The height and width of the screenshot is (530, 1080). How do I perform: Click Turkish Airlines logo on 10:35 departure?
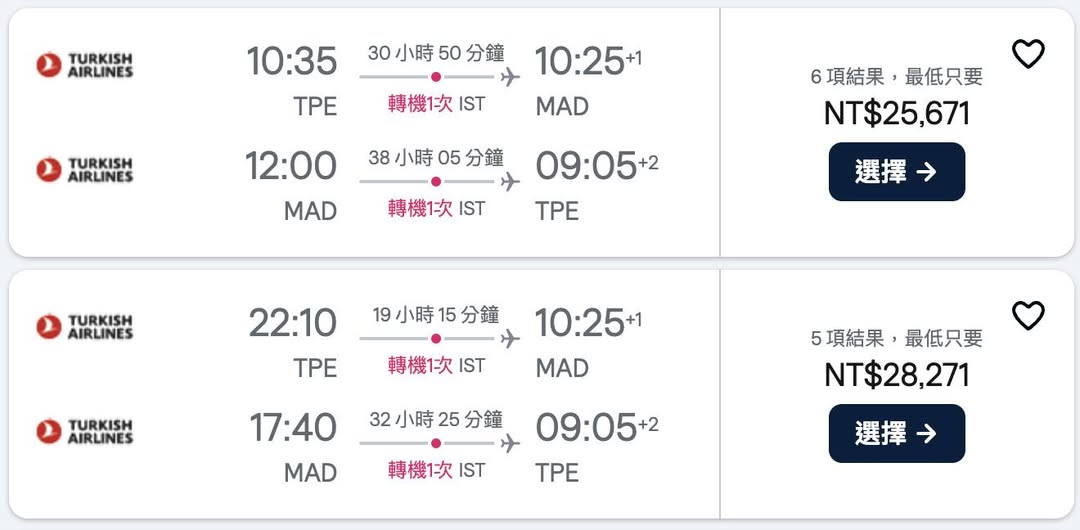85,65
